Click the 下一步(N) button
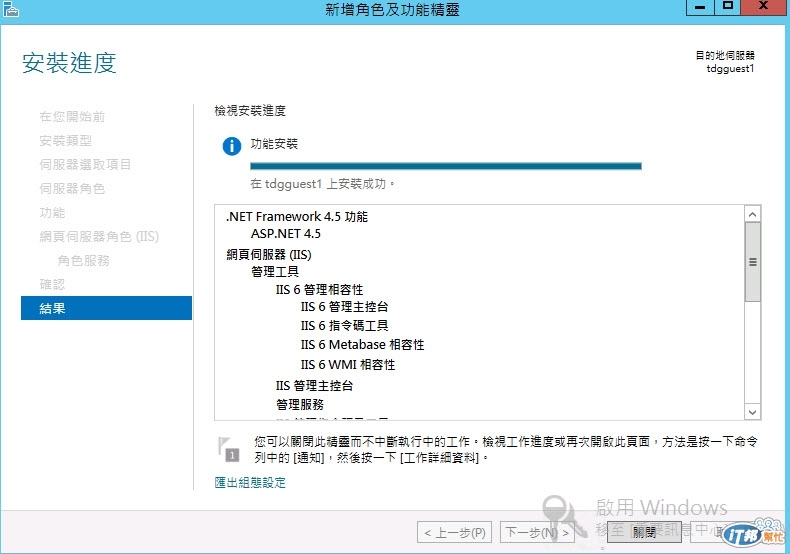Viewport: 790px width, 554px height. (x=538, y=532)
